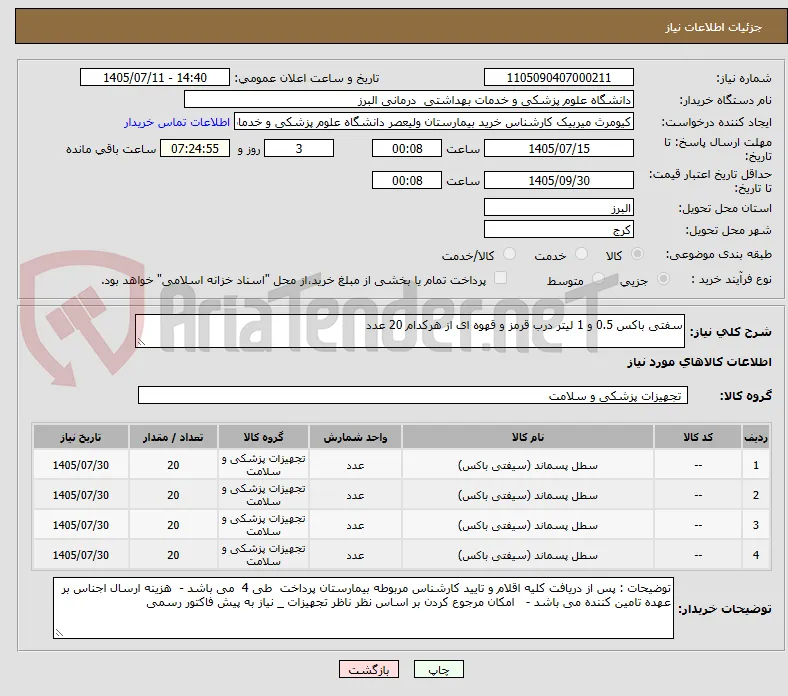The height and width of the screenshot is (696, 788).
Task: Click the توضیحات خریدار notes text area
Action: click(x=363, y=608)
